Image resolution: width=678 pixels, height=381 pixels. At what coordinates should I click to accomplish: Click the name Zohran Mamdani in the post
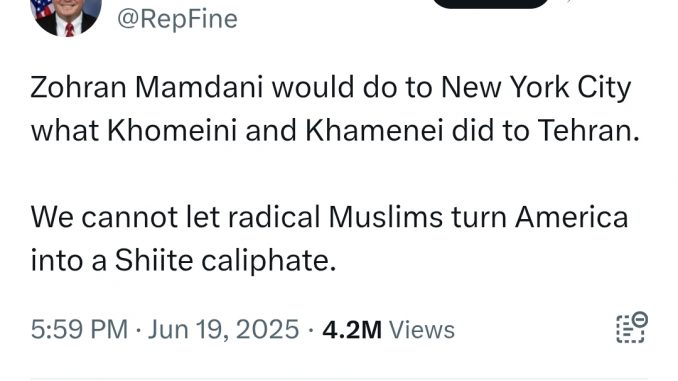tap(147, 87)
